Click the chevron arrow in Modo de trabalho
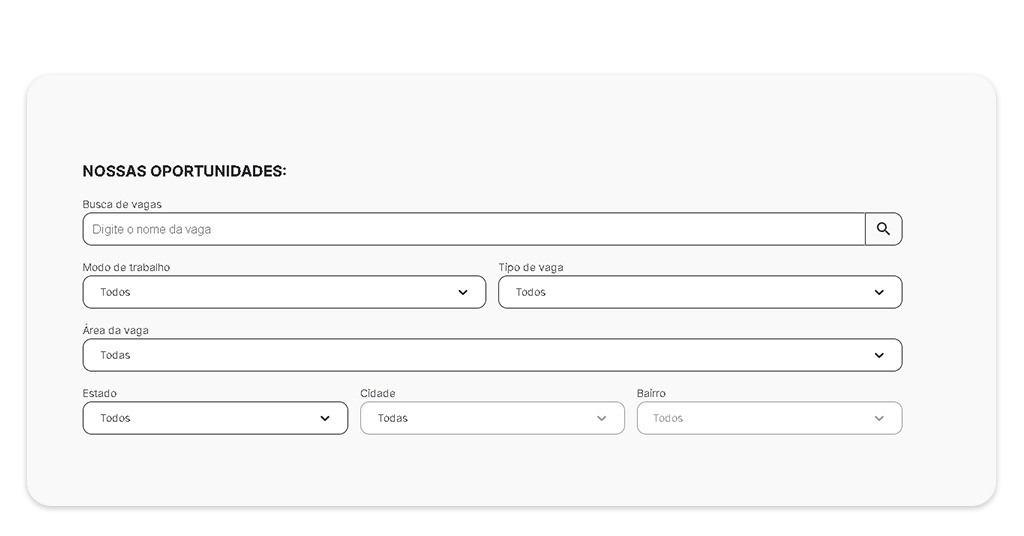 click(463, 293)
